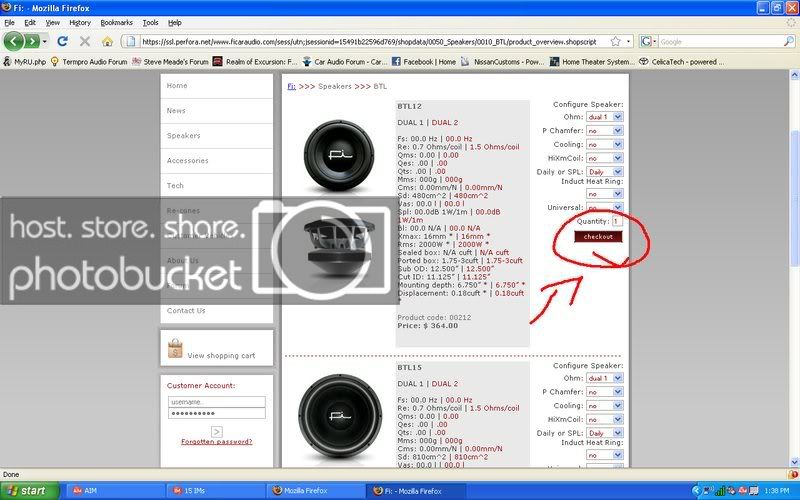The width and height of the screenshot is (800, 500).
Task: Click the Quantity input field for BTL12
Action: pos(617,221)
